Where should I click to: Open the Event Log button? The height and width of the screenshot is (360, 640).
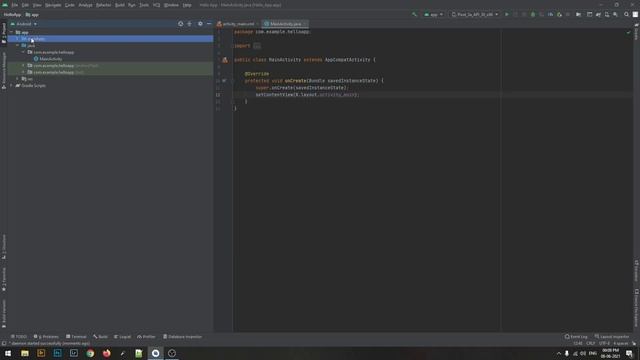pyautogui.click(x=576, y=337)
